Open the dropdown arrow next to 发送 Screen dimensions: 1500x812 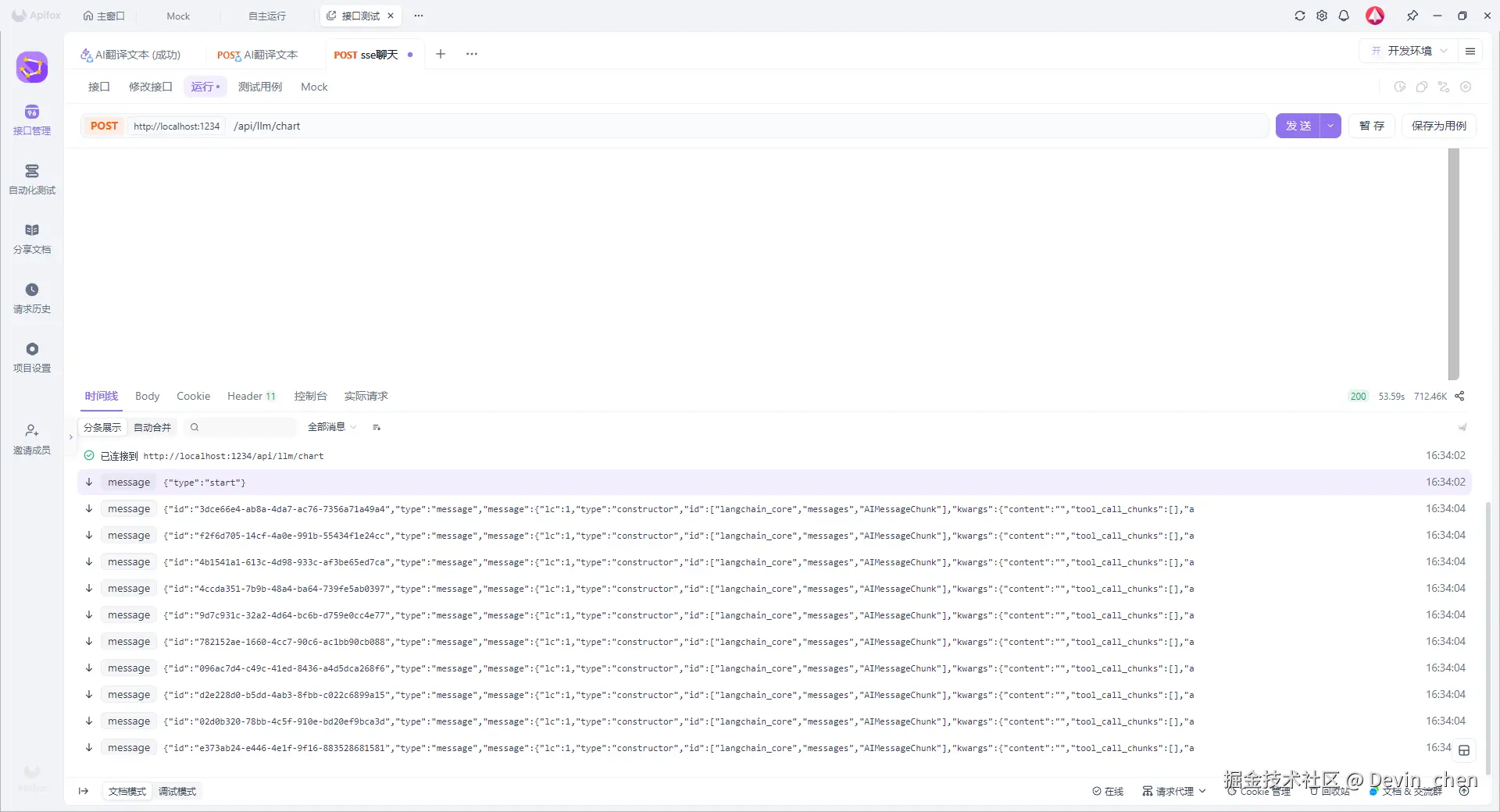point(1330,126)
